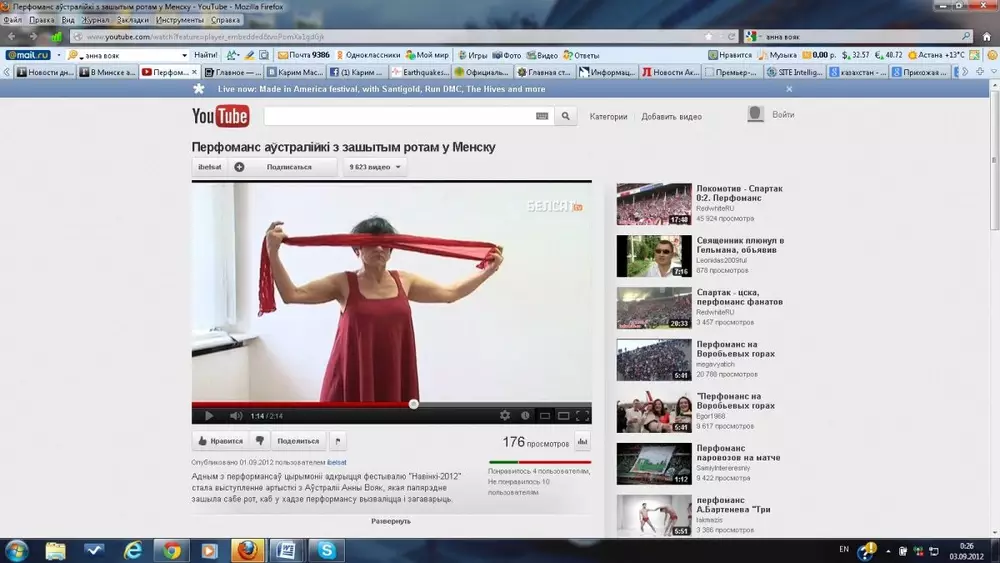The image size is (1000, 563).
Task: Flag the video with the flag icon
Action: (x=337, y=440)
